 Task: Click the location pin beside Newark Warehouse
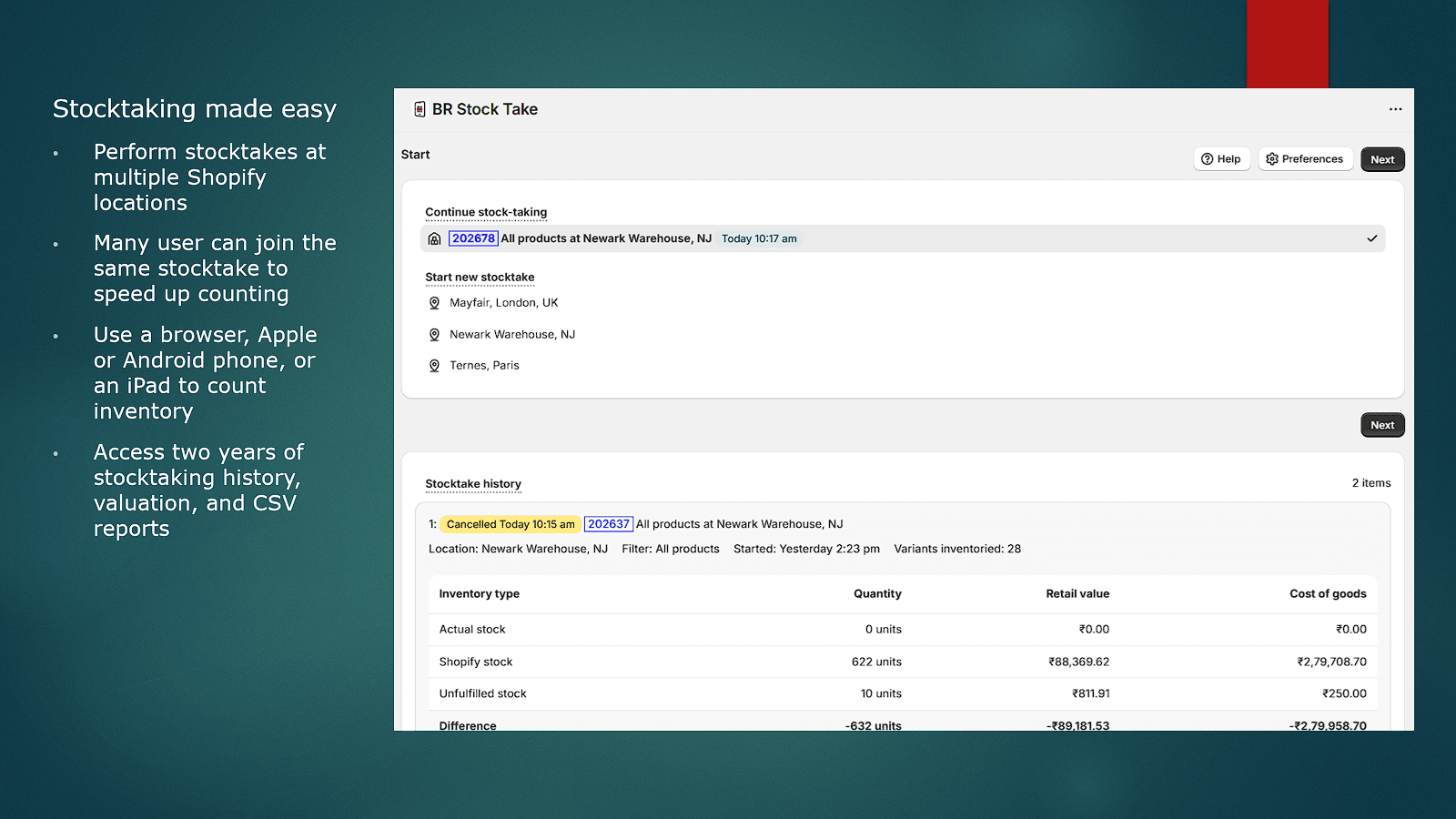point(435,335)
